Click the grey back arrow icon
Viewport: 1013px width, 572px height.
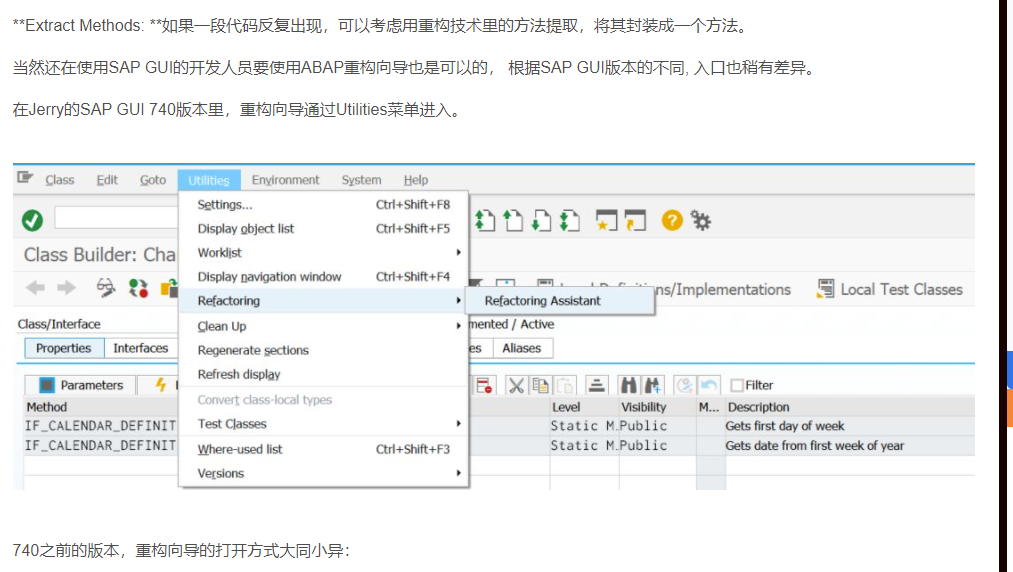(x=36, y=288)
